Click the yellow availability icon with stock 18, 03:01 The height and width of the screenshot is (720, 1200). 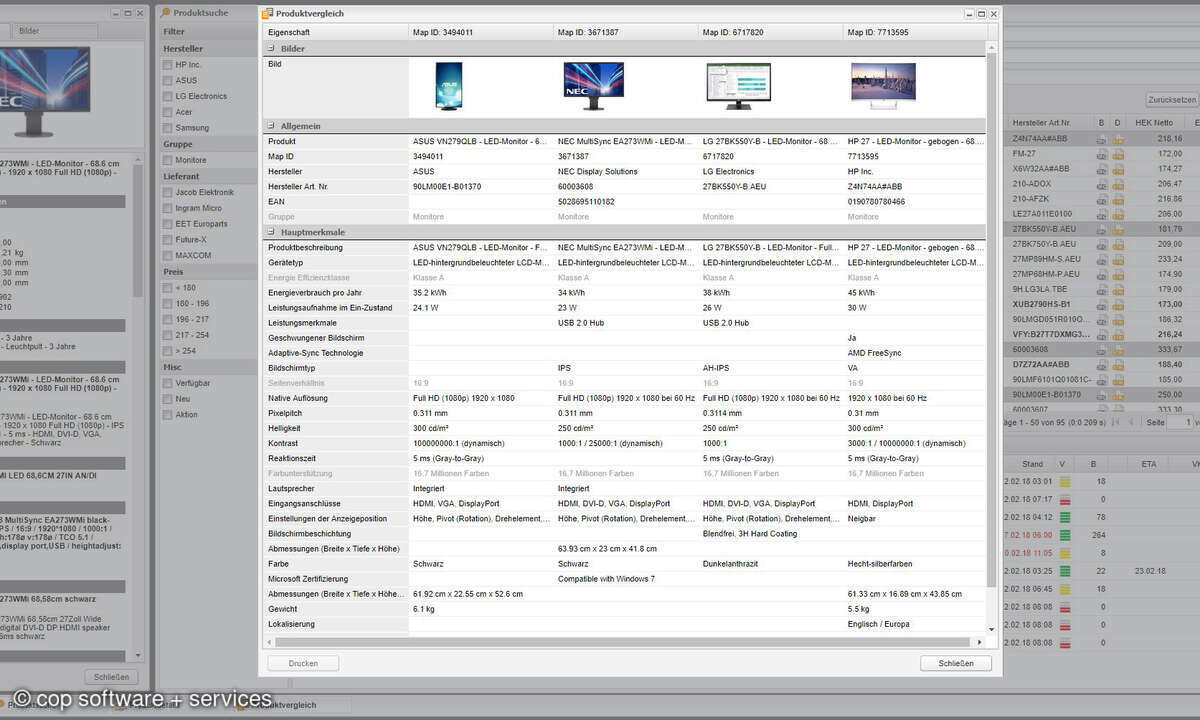click(1065, 482)
